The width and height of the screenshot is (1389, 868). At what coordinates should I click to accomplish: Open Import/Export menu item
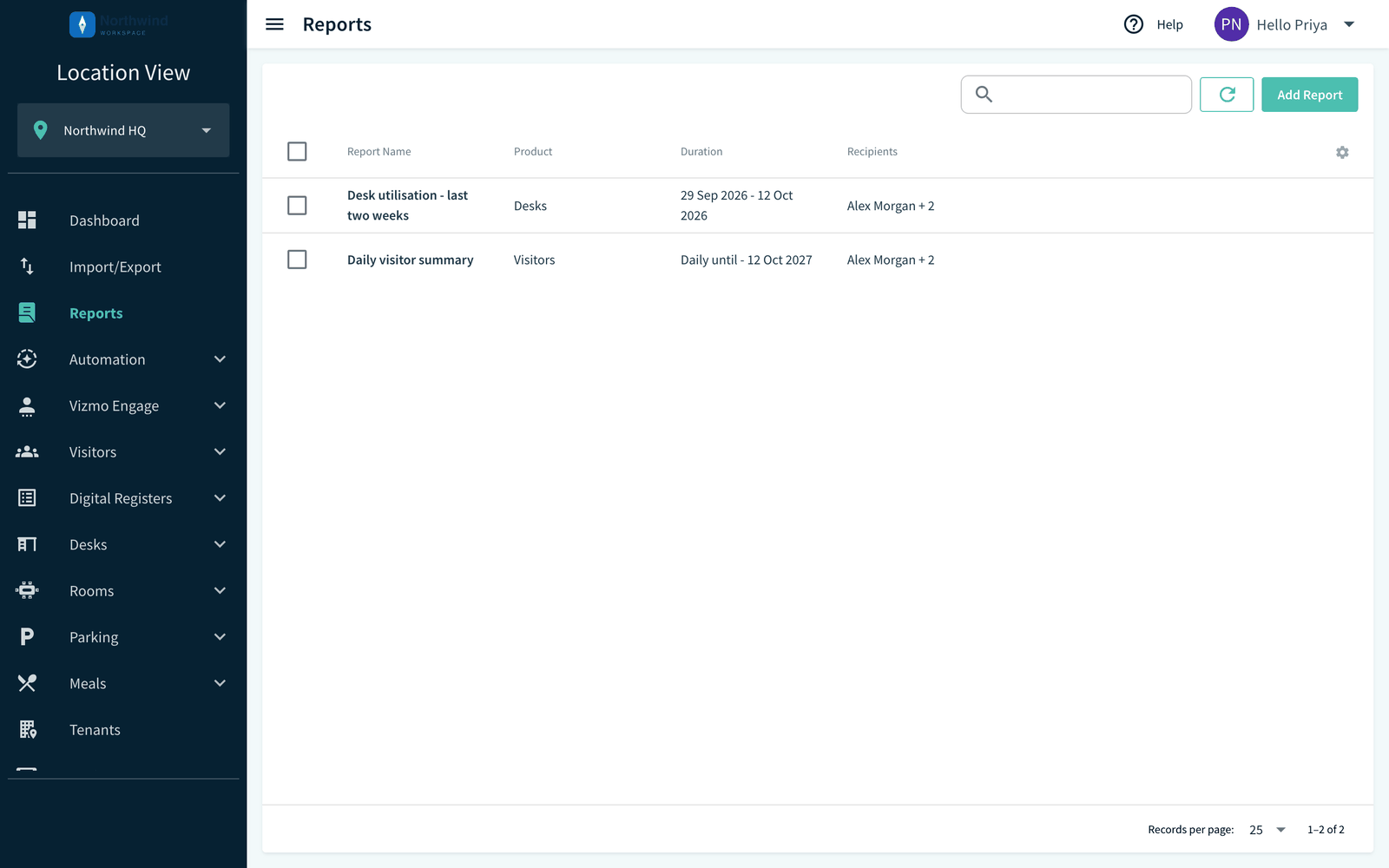[115, 266]
